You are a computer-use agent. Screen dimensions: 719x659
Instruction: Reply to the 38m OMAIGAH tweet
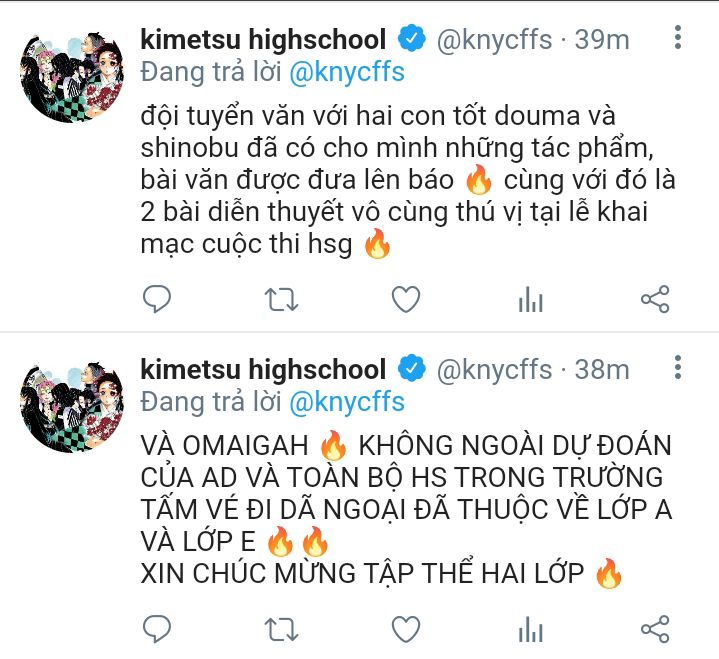point(157,628)
